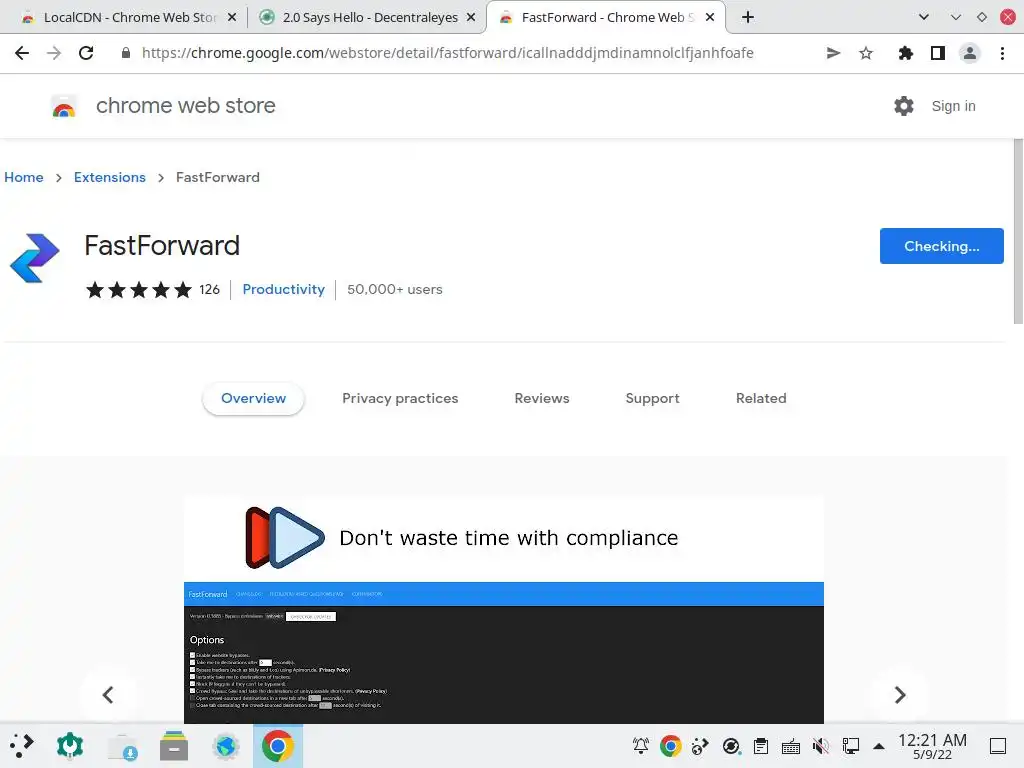Image resolution: width=1024 pixels, height=768 pixels.
Task: Open the Support tab
Action: coord(652,398)
